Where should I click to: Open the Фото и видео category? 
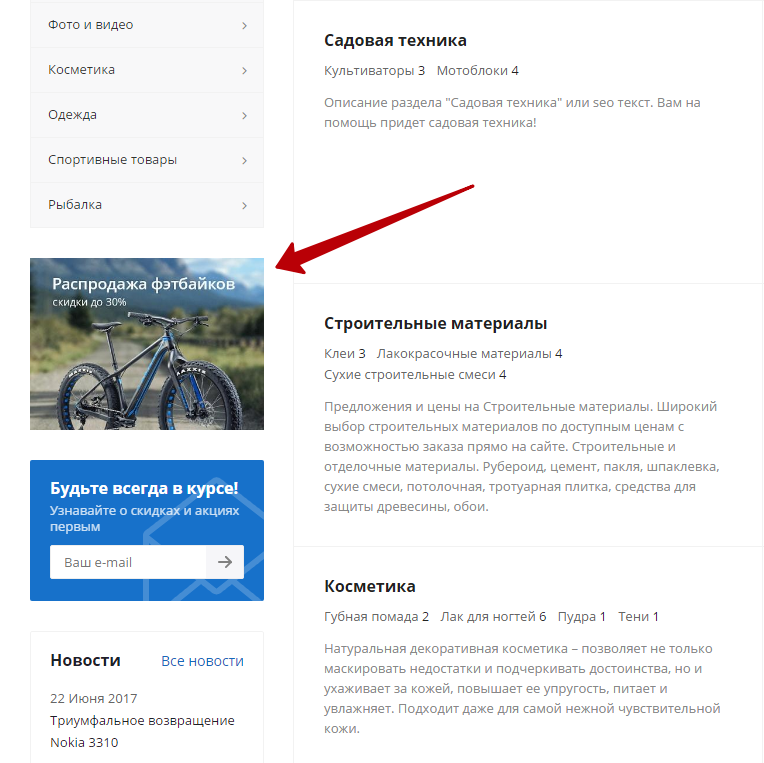tap(147, 25)
